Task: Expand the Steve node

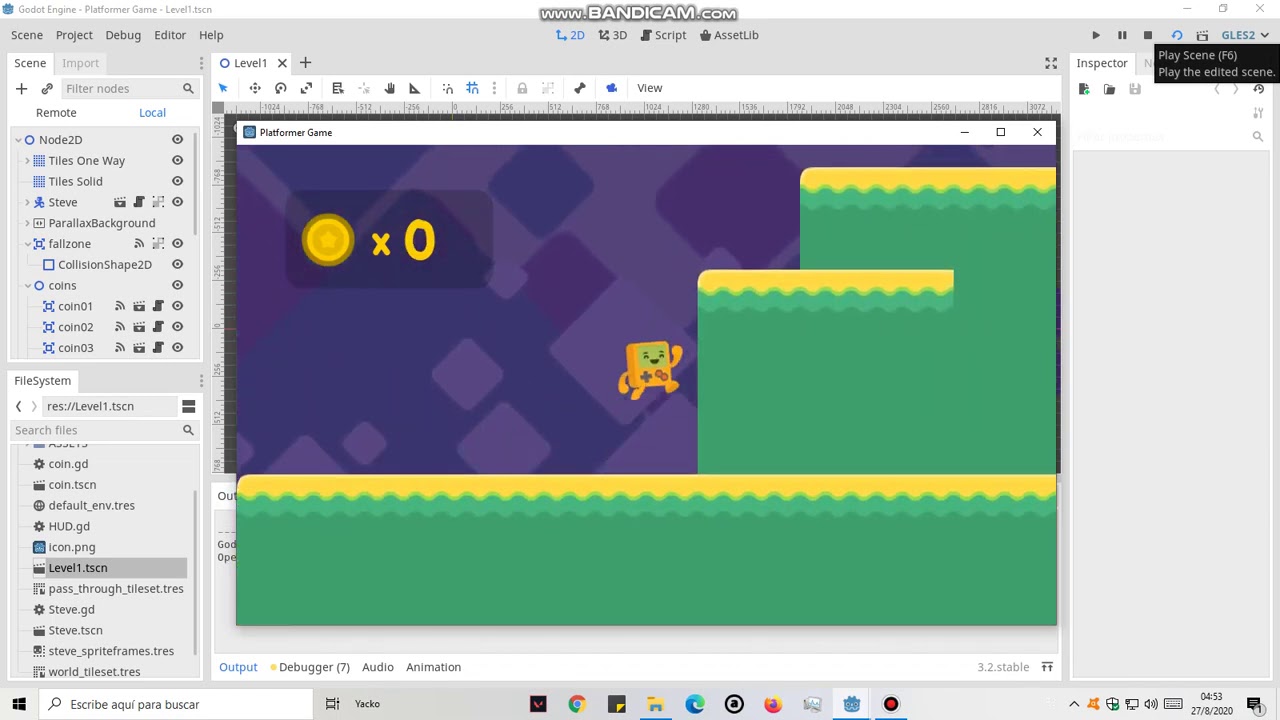Action: pos(28,203)
